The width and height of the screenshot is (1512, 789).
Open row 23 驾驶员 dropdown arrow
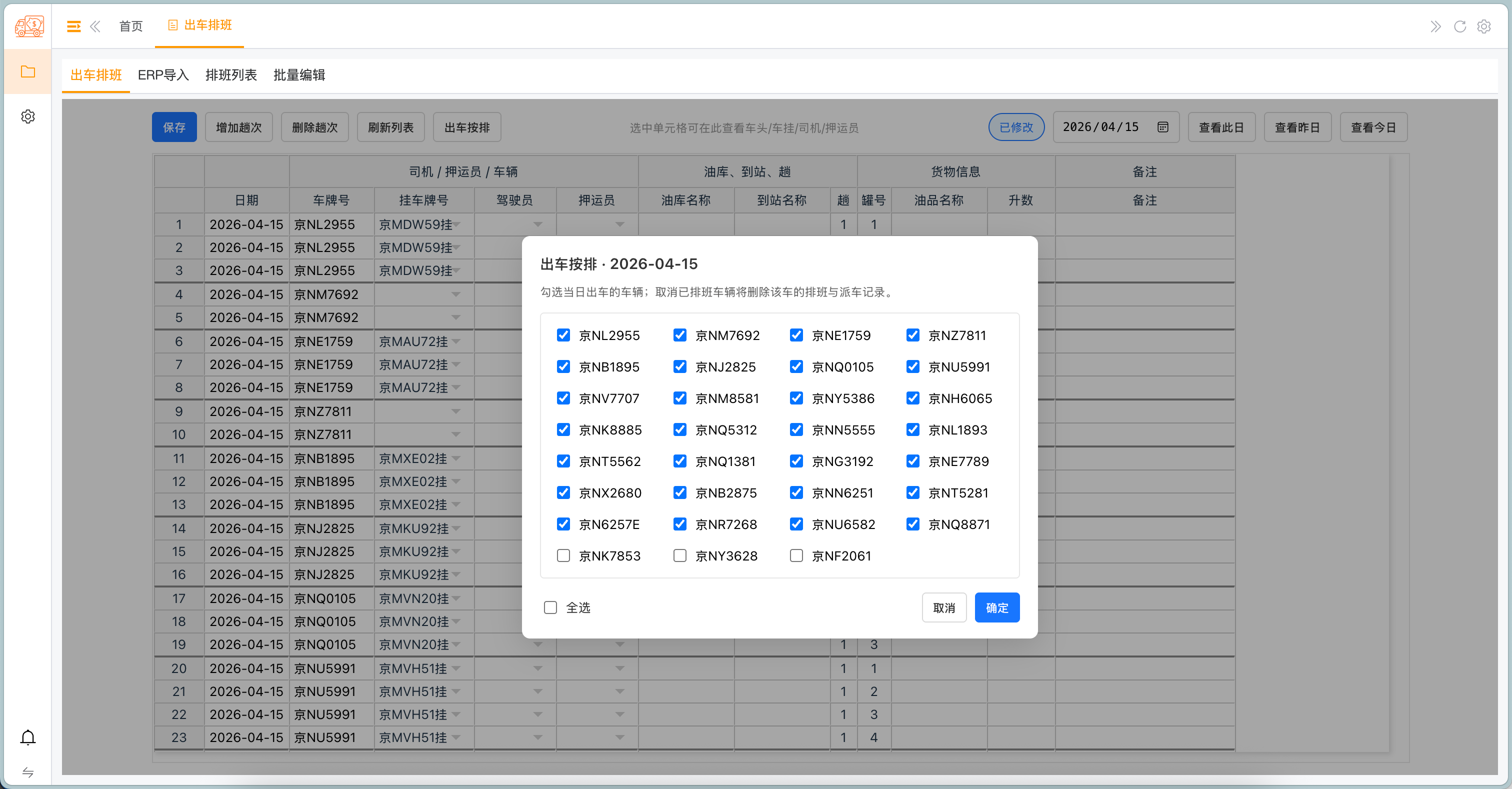(x=537, y=737)
